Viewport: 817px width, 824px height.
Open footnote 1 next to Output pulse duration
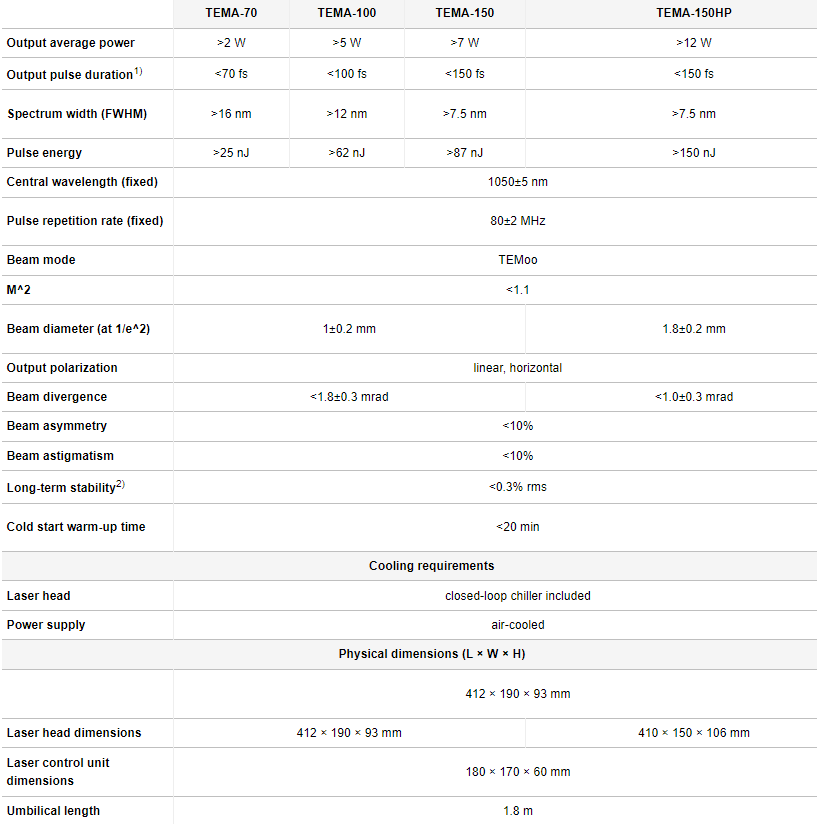(x=138, y=71)
